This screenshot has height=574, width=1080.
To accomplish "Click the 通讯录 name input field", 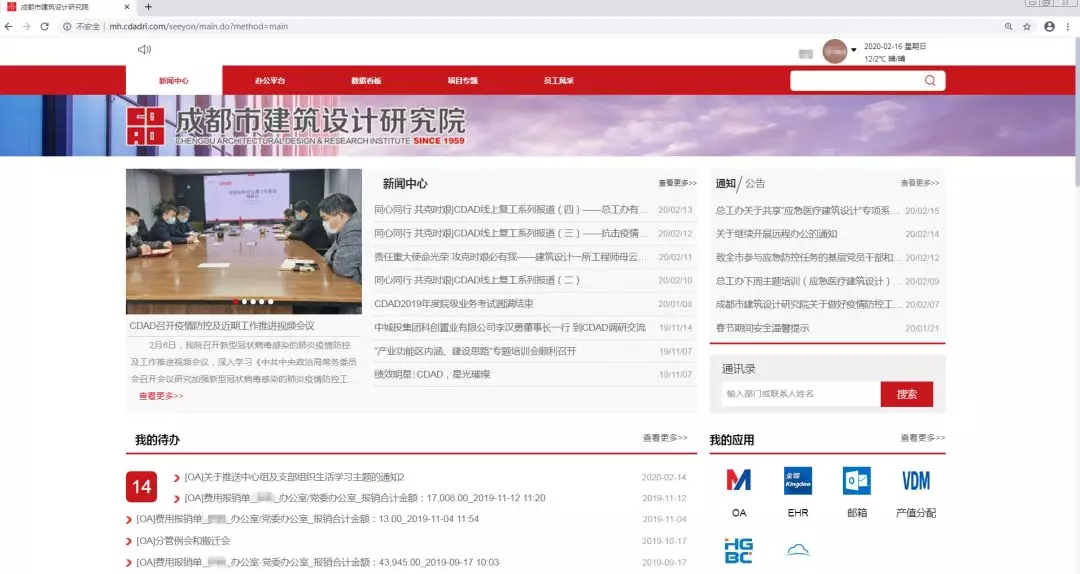I will click(798, 394).
